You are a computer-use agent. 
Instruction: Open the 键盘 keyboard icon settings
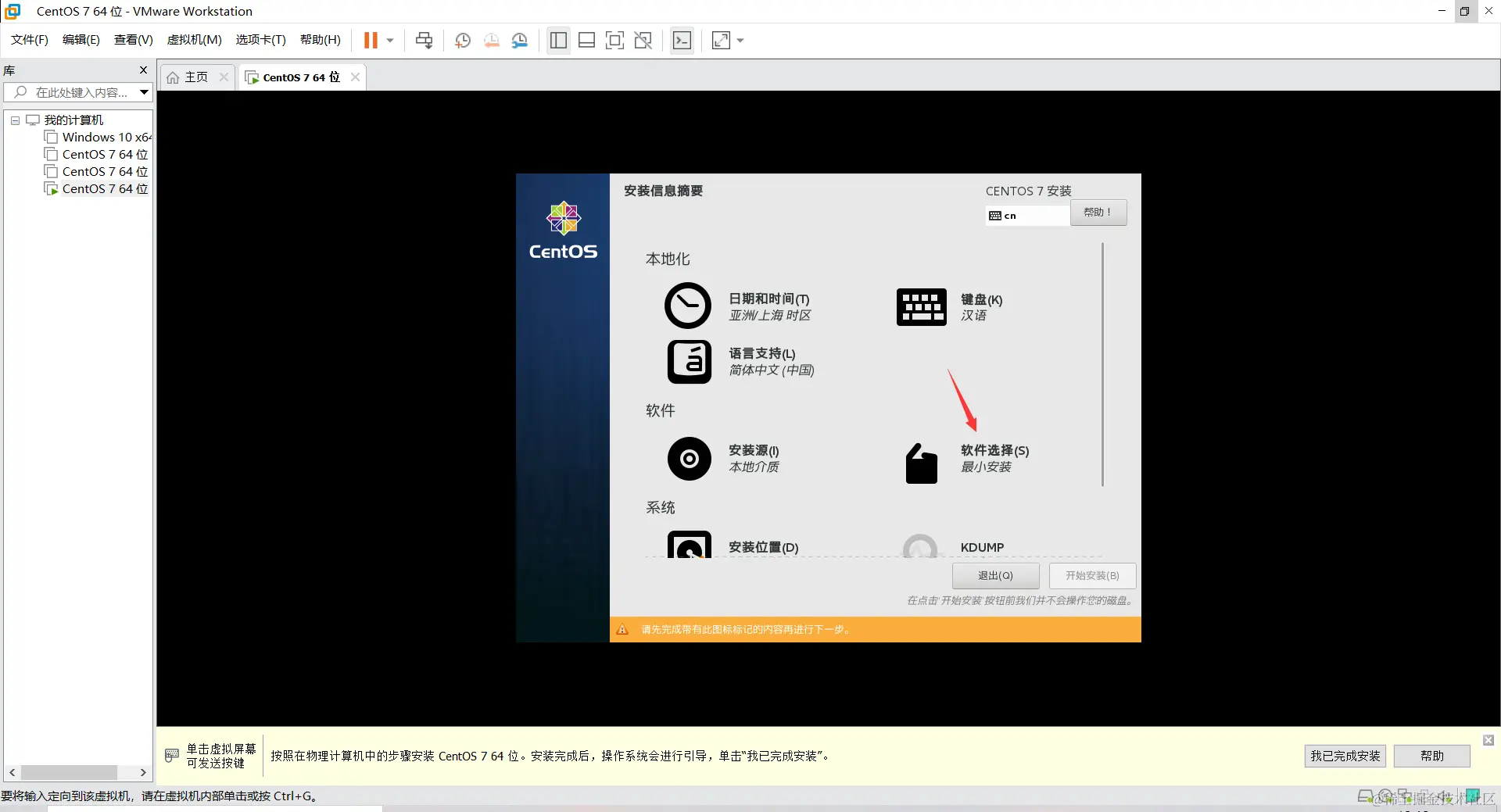click(x=921, y=307)
